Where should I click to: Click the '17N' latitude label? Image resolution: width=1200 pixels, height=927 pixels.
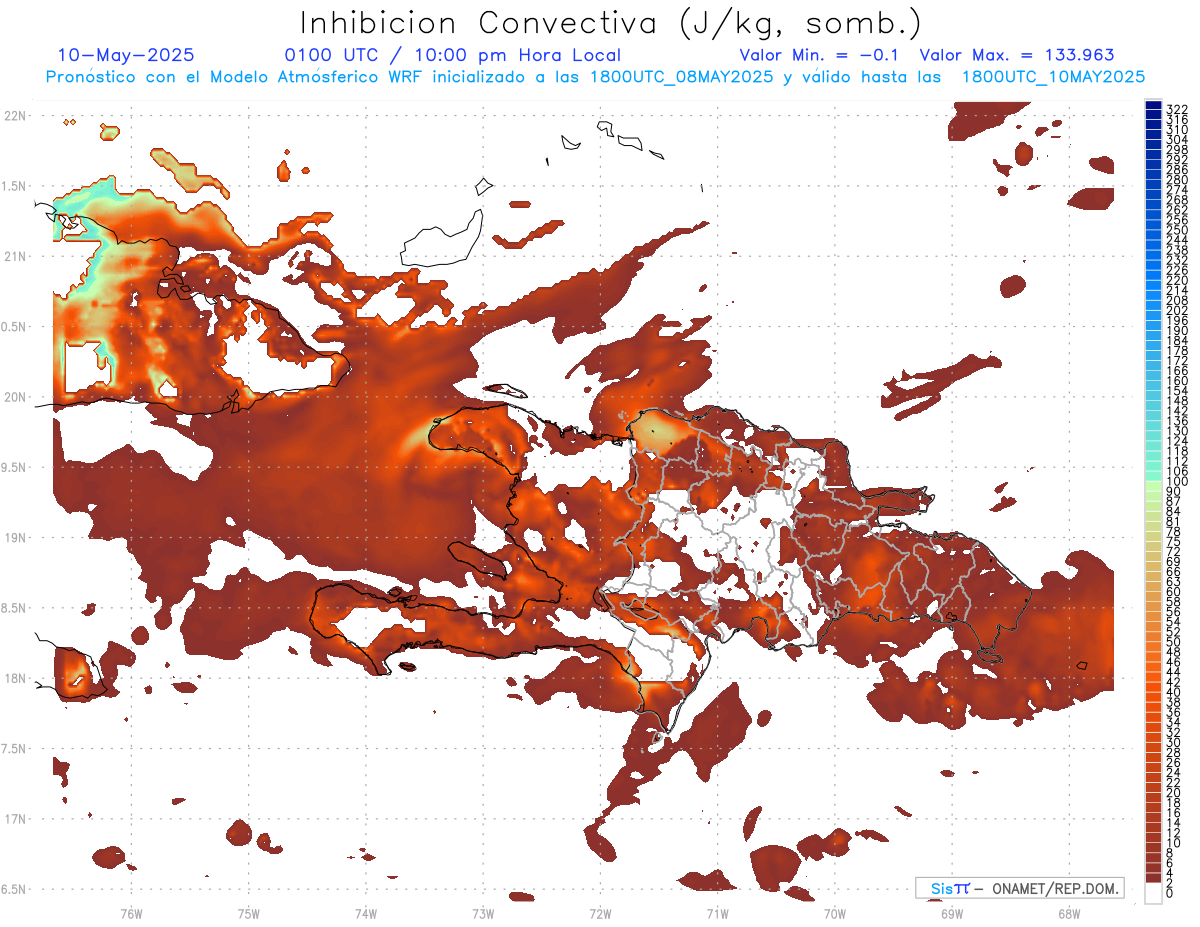pos(15,819)
